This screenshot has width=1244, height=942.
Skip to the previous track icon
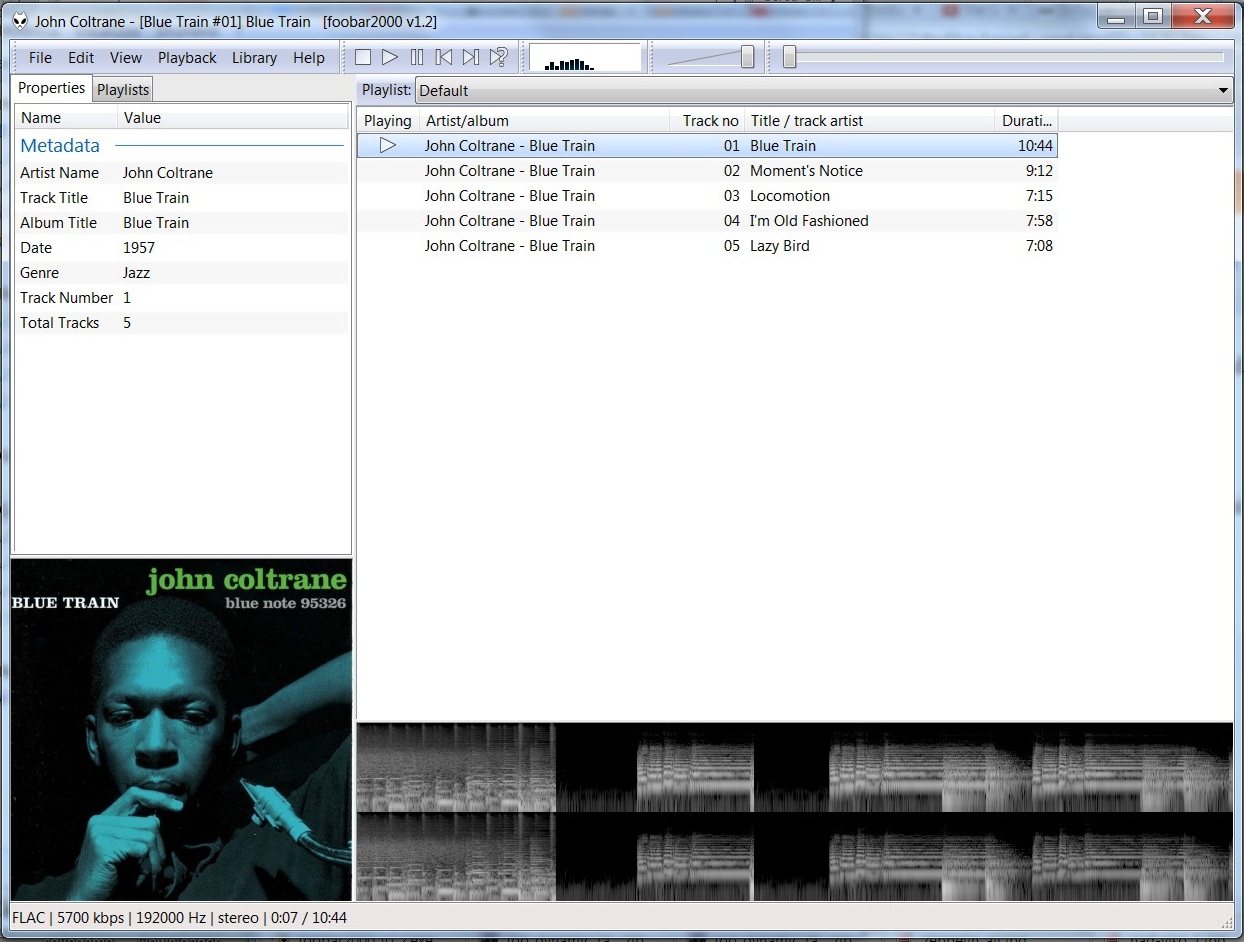point(443,57)
